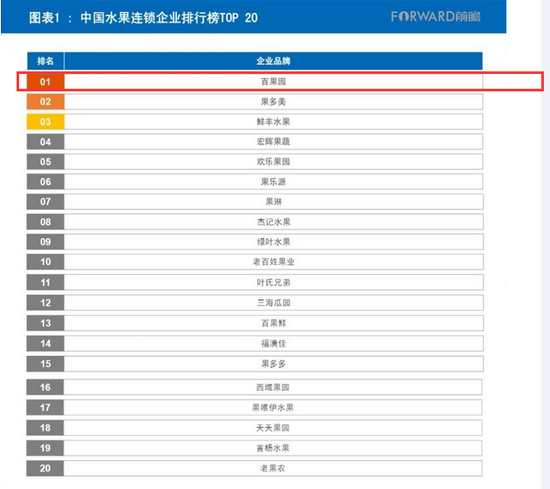The image size is (550, 489).
Task: Select the 百果园 row
Action: (x=255, y=82)
